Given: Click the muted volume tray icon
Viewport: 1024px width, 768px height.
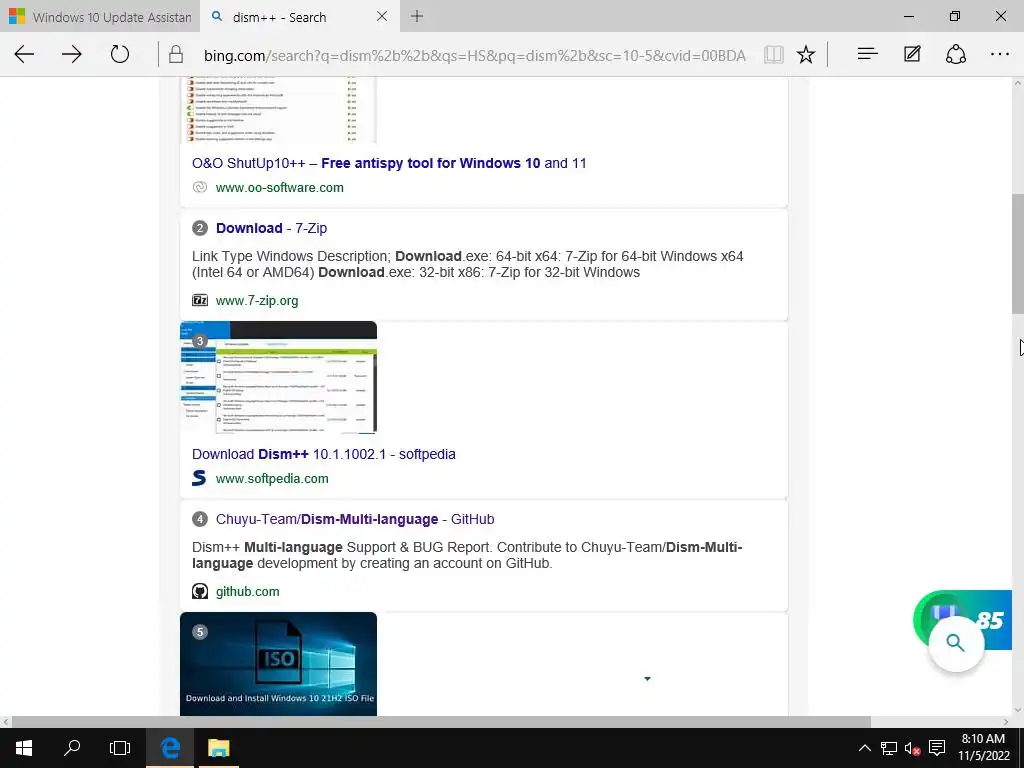Looking at the screenshot, I should tap(912, 748).
